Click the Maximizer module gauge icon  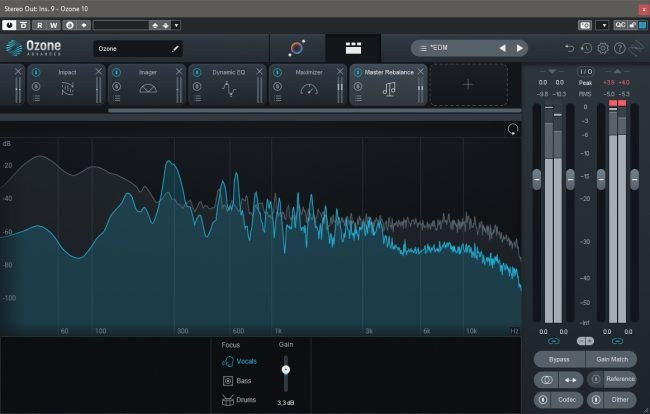[x=308, y=89]
